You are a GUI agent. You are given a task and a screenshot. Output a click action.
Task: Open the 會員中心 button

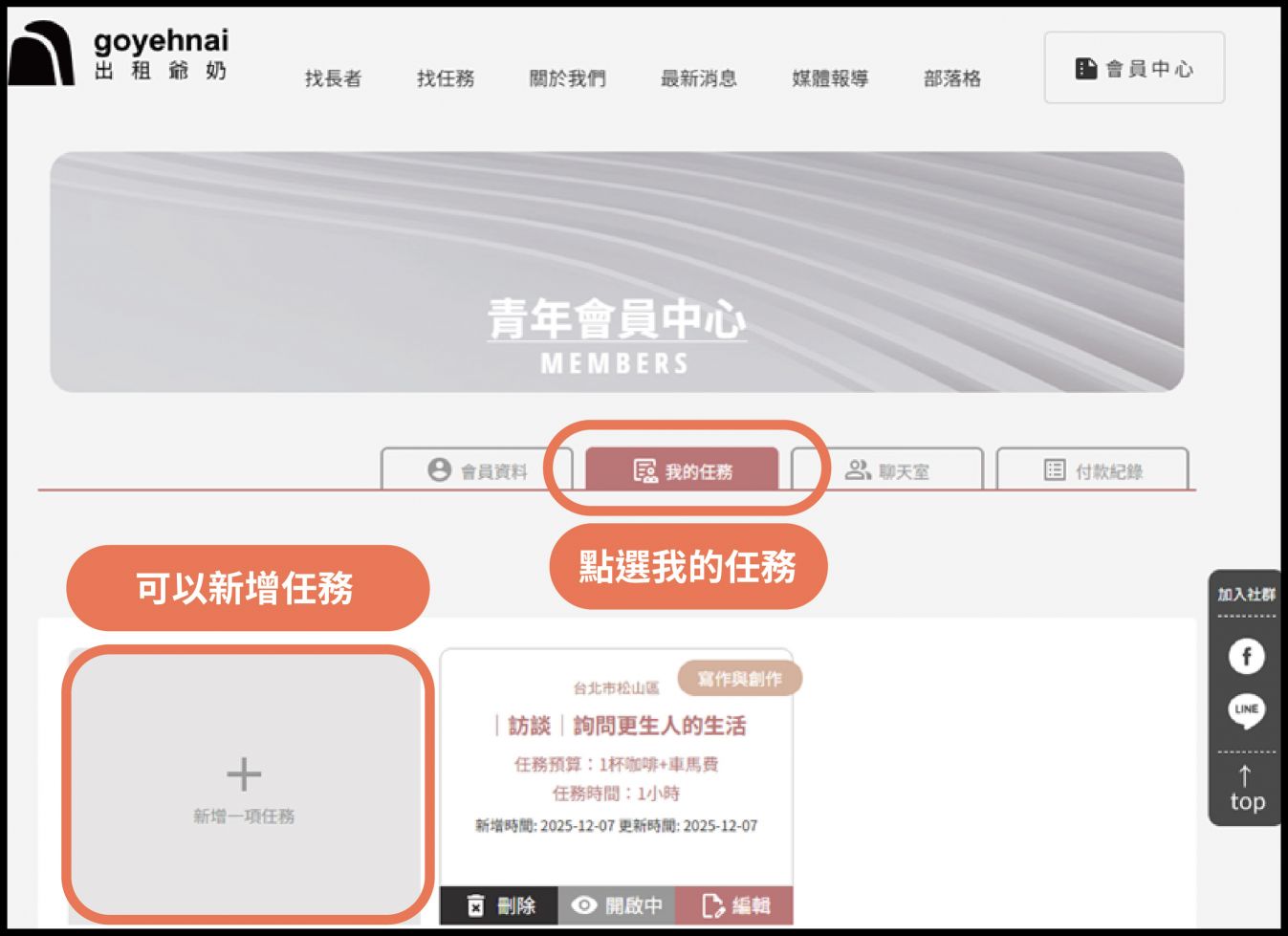click(1134, 68)
